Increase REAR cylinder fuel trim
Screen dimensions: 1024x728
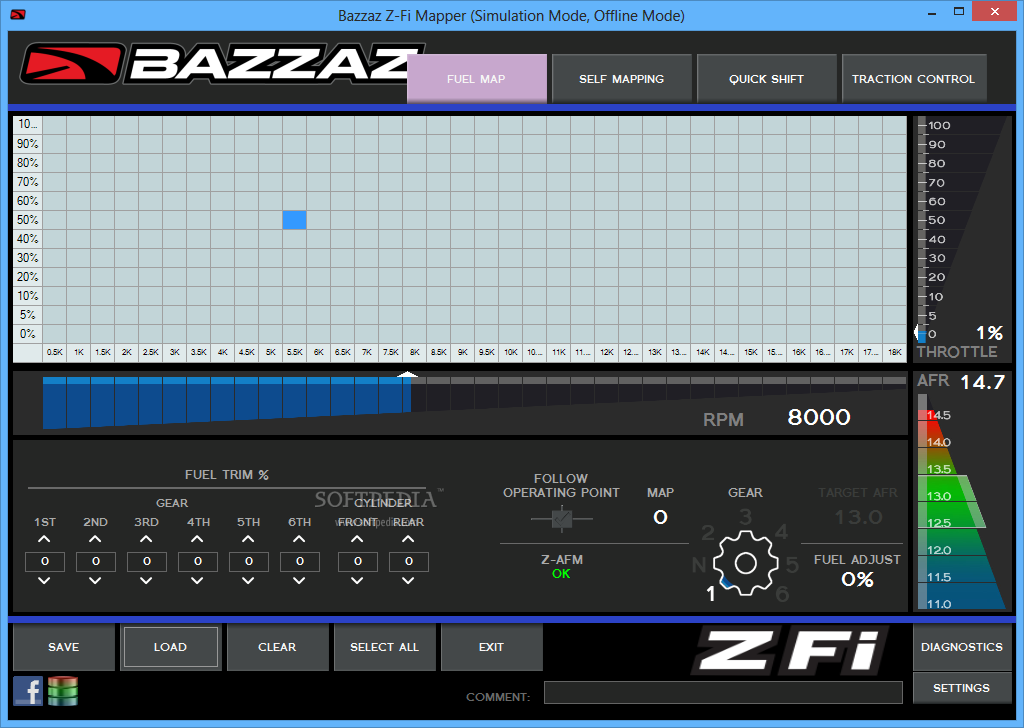(408, 539)
